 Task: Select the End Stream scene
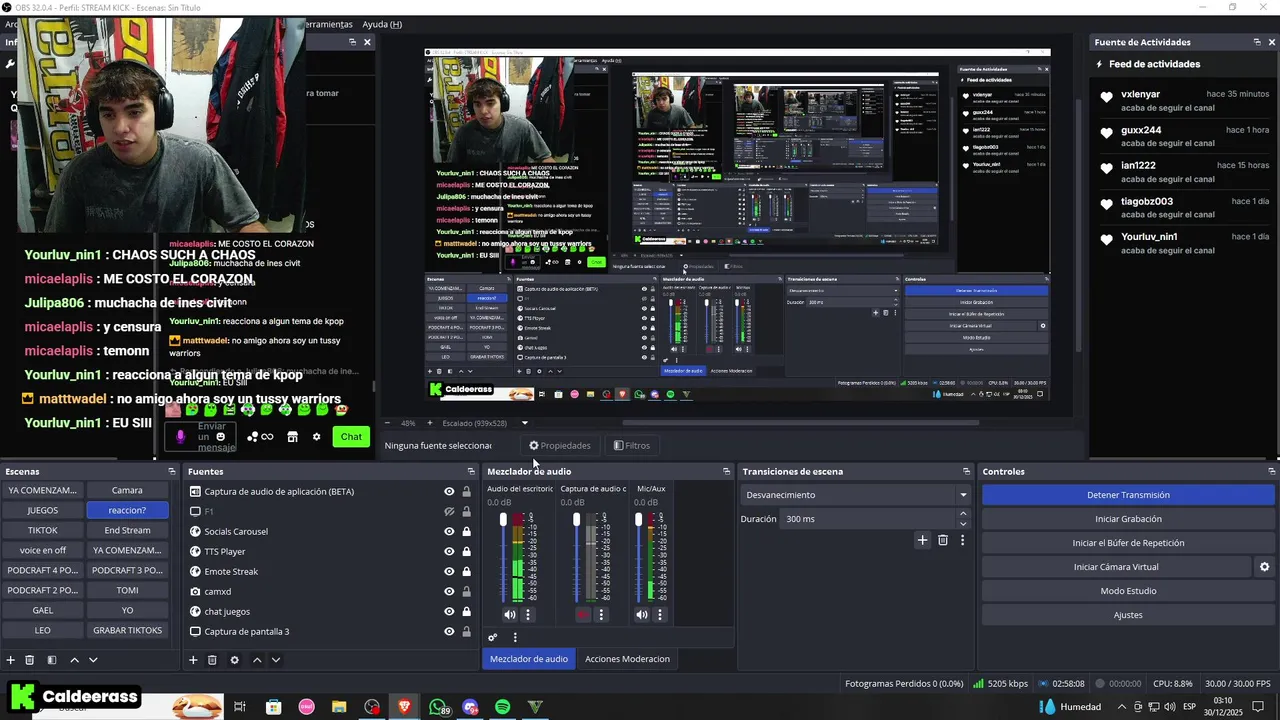click(127, 530)
